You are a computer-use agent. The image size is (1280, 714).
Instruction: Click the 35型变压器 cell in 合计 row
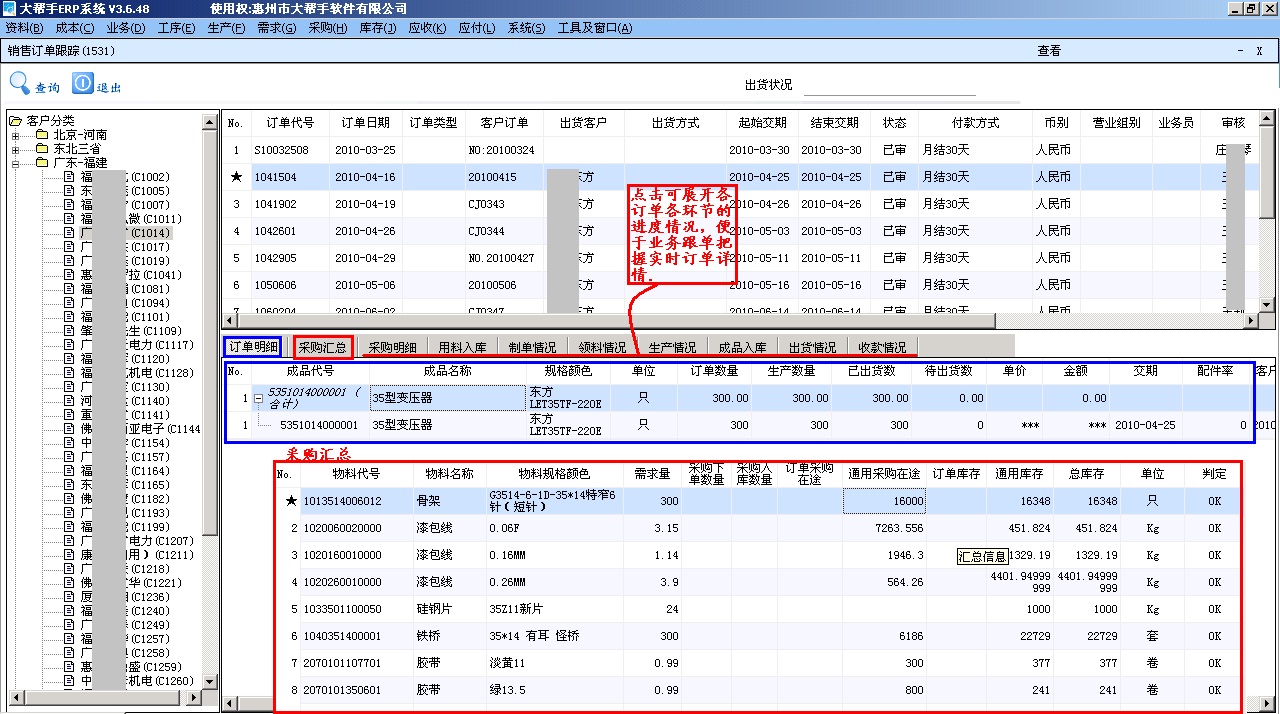click(447, 397)
